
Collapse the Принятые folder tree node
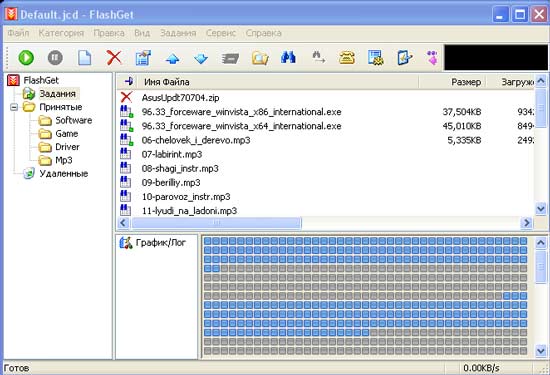pyautogui.click(x=14, y=107)
